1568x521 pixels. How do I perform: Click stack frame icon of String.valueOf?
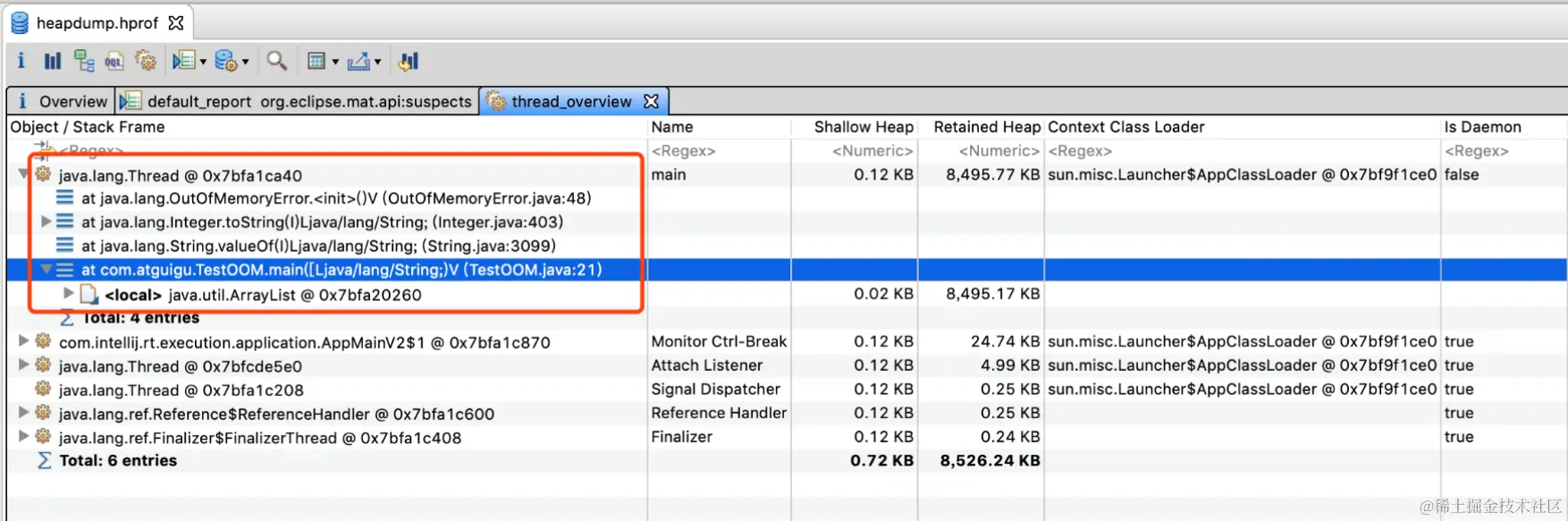(64, 245)
